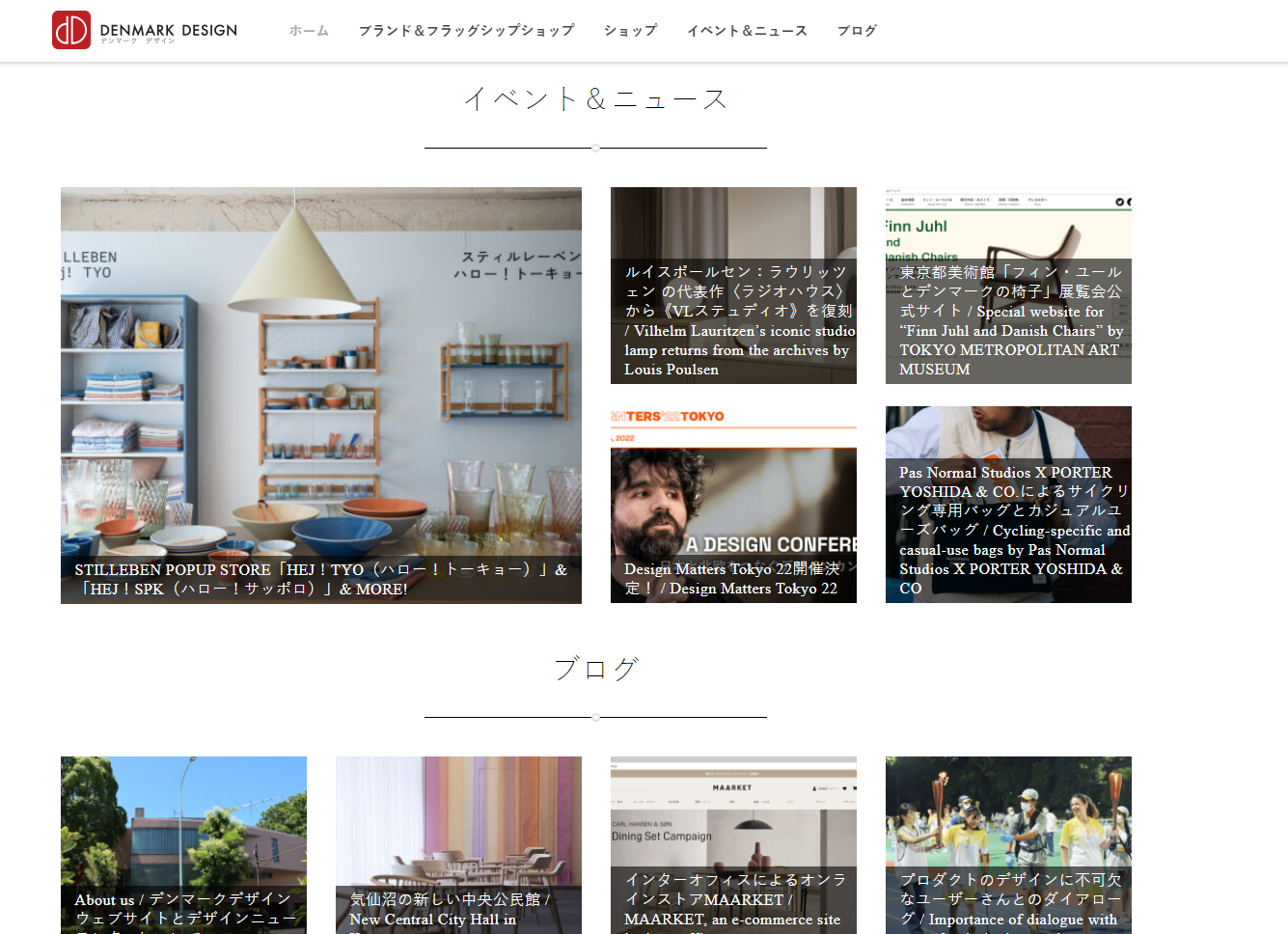This screenshot has height=934, width=1288.
Task: Select the ショップ menu item
Action: (630, 31)
